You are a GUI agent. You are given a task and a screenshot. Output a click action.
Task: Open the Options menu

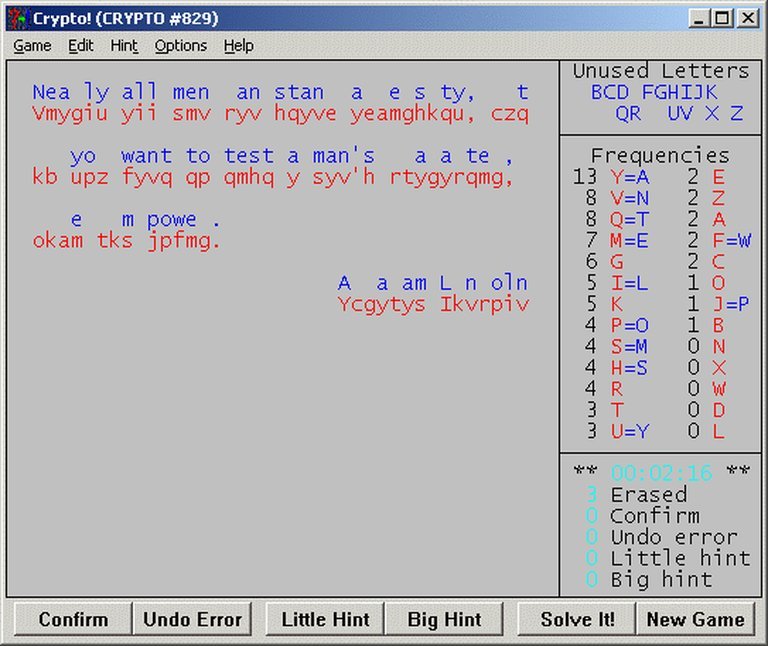point(181,46)
